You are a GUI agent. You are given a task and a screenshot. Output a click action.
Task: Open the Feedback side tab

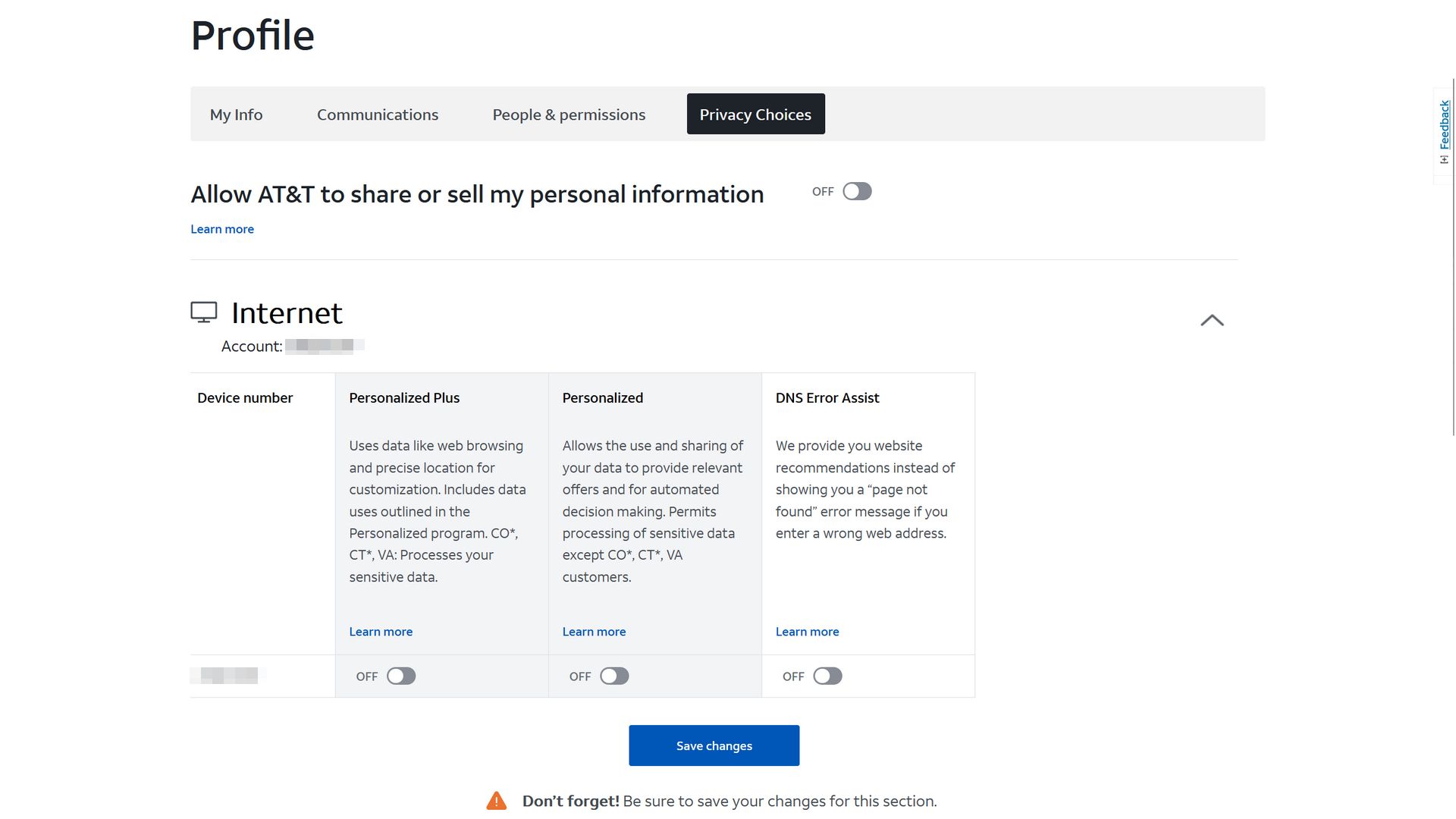(x=1444, y=125)
